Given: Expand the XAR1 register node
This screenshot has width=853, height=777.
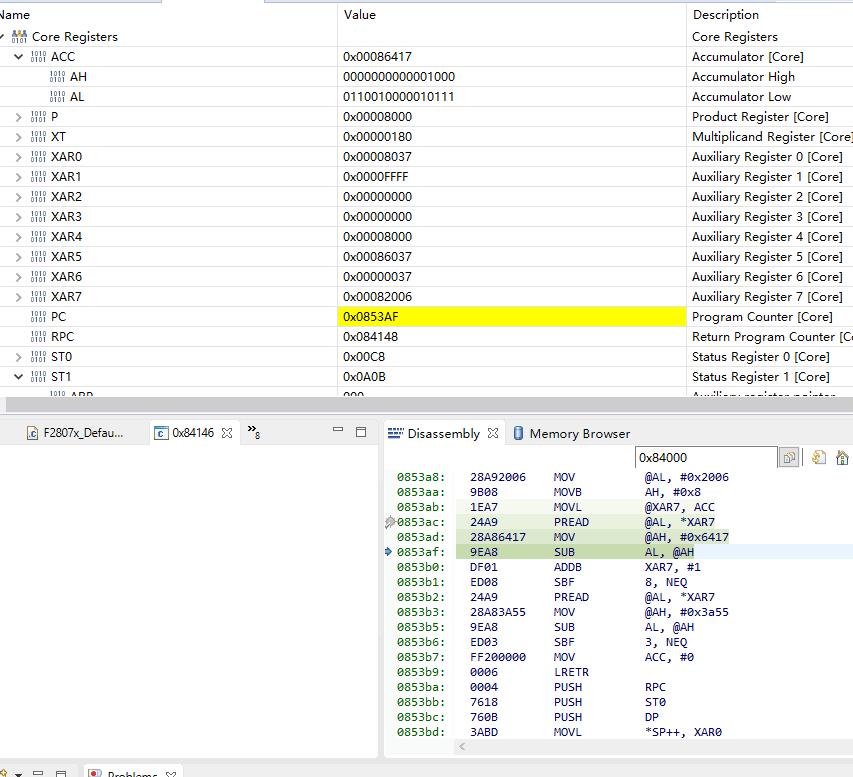Looking at the screenshot, I should click(x=18, y=177).
